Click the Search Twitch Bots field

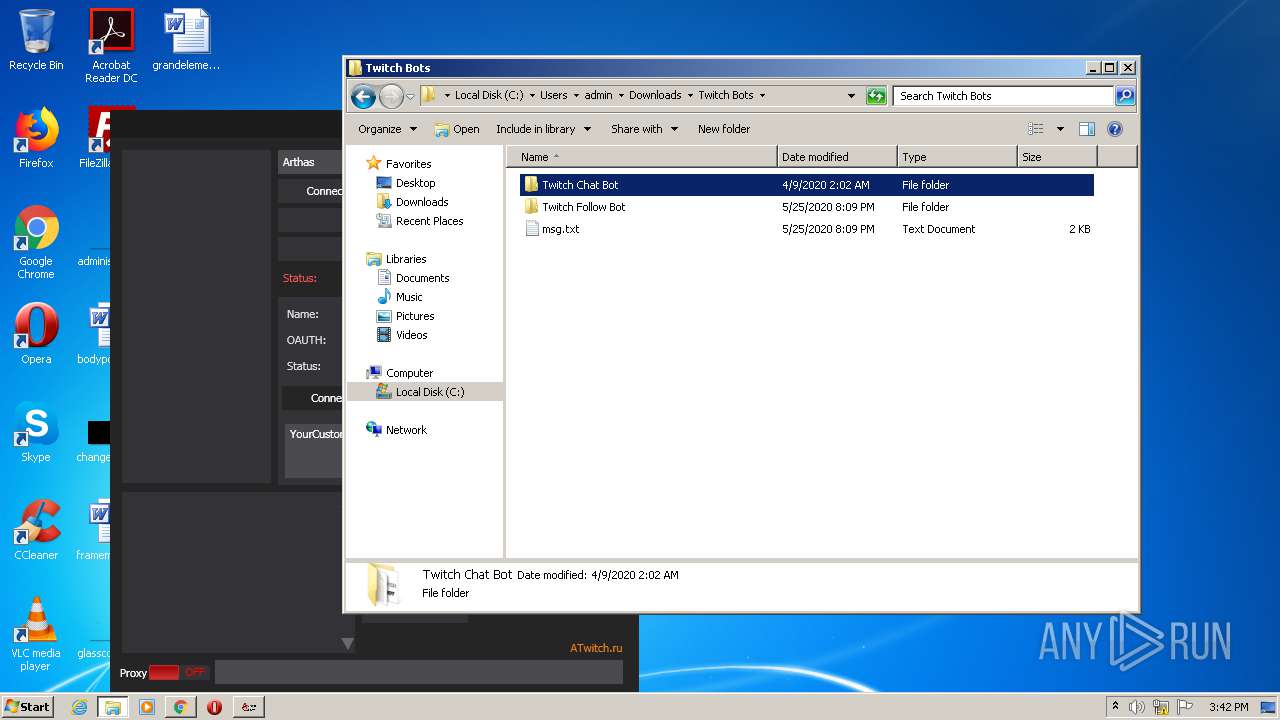[1003, 96]
